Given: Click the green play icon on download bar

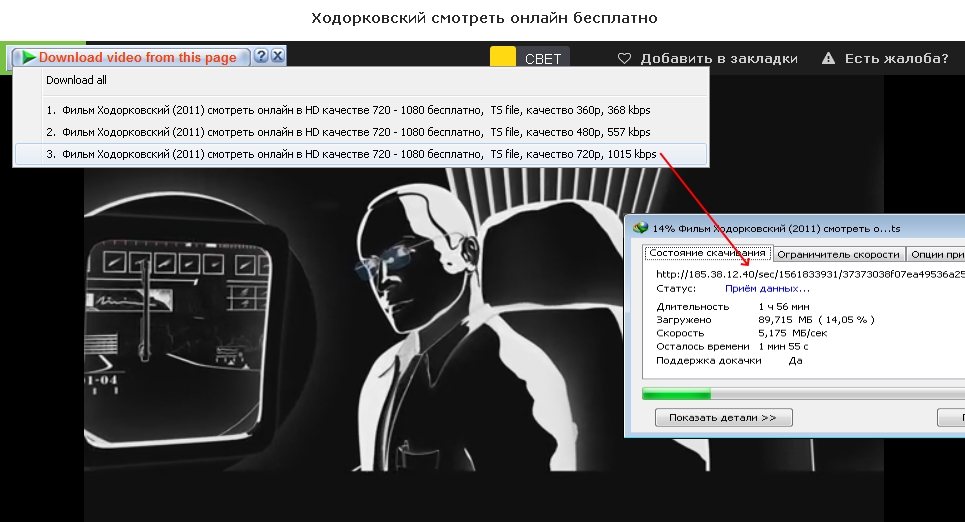Looking at the screenshot, I should tap(28, 57).
